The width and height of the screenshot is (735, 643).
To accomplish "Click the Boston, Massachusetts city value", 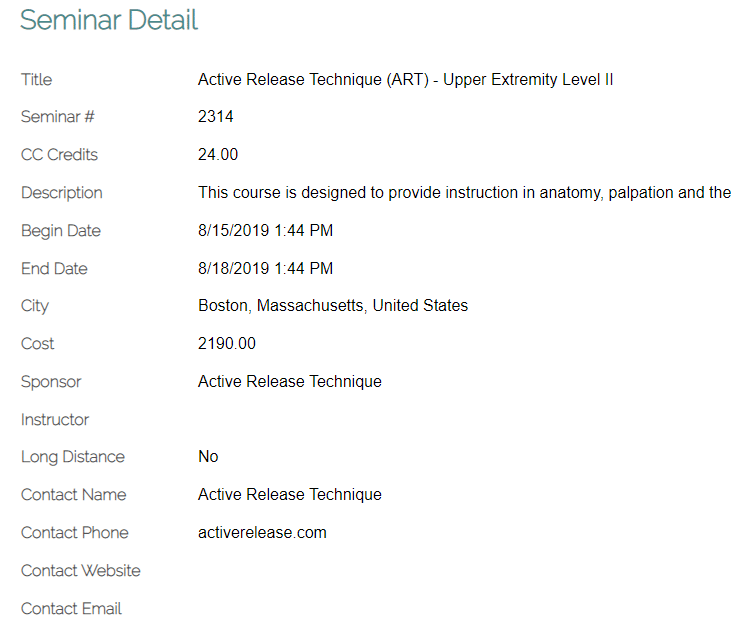I will (332, 306).
